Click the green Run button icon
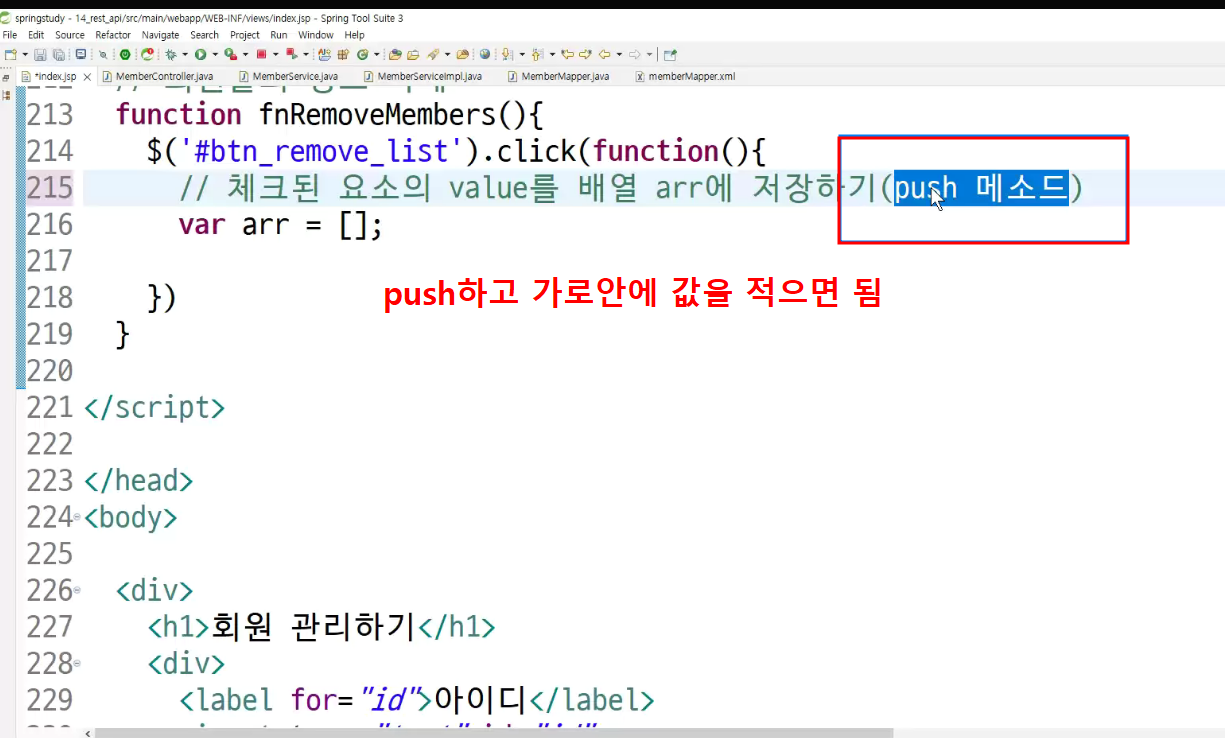This screenshot has height=738, width=1225. click(x=200, y=54)
